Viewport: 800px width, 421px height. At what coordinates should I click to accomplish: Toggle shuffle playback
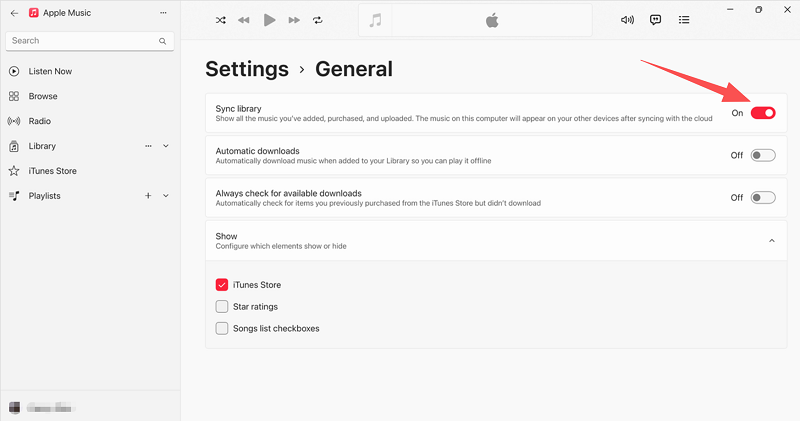coord(220,20)
